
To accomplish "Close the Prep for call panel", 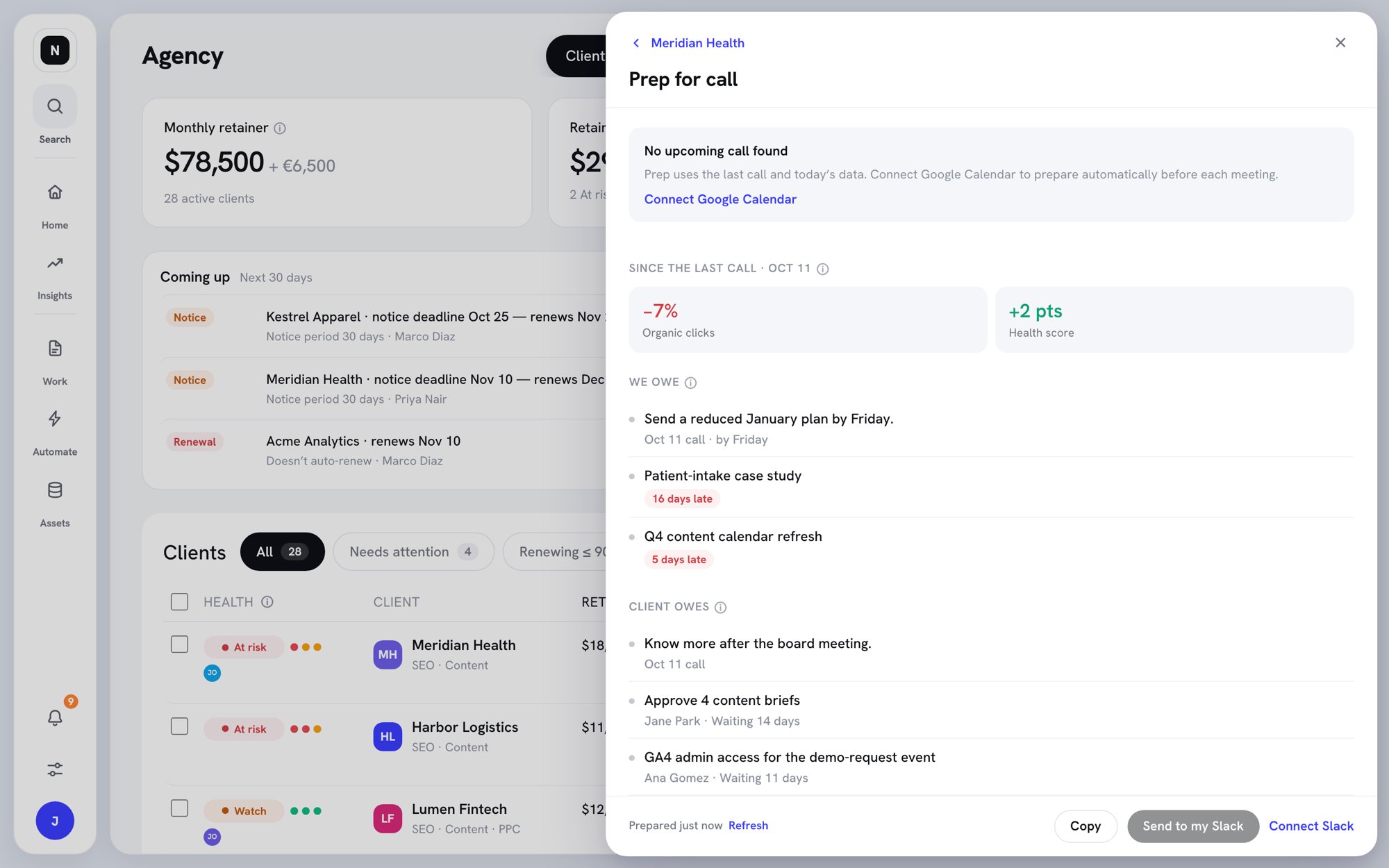I will pos(1340,43).
